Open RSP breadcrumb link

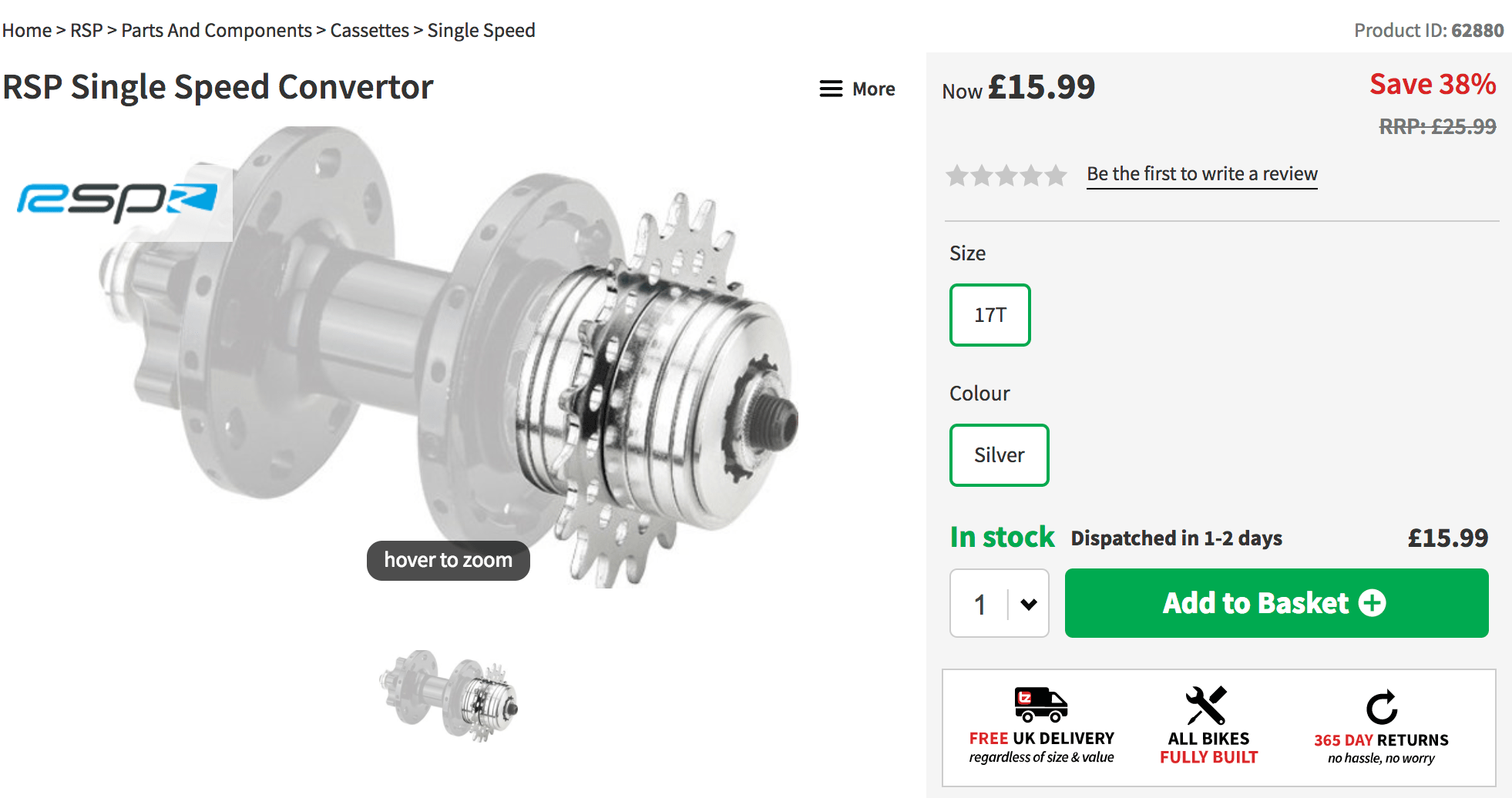[x=86, y=31]
